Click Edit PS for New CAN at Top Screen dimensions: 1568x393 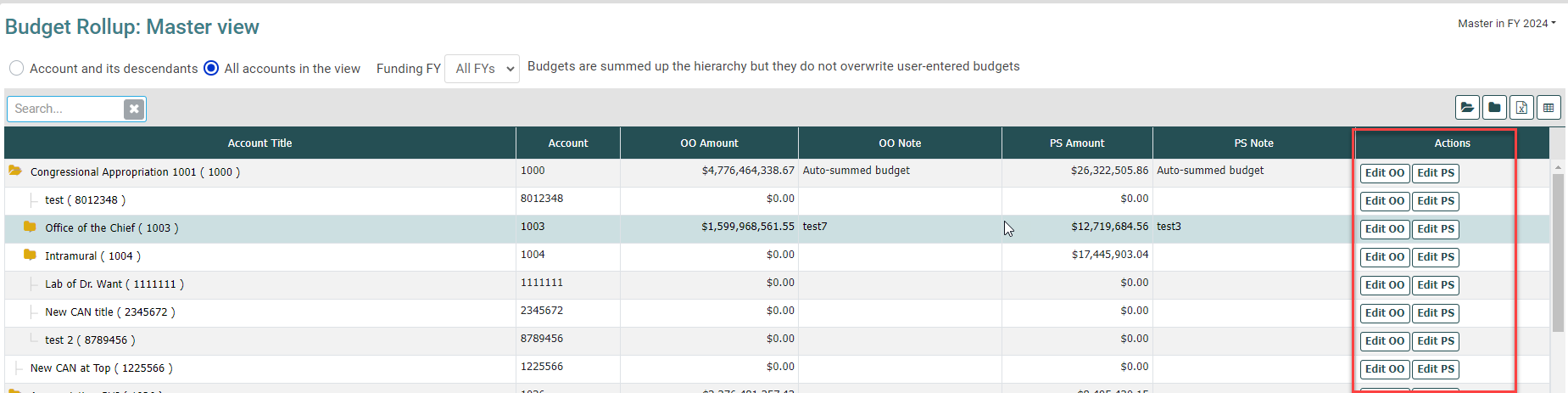(1436, 369)
